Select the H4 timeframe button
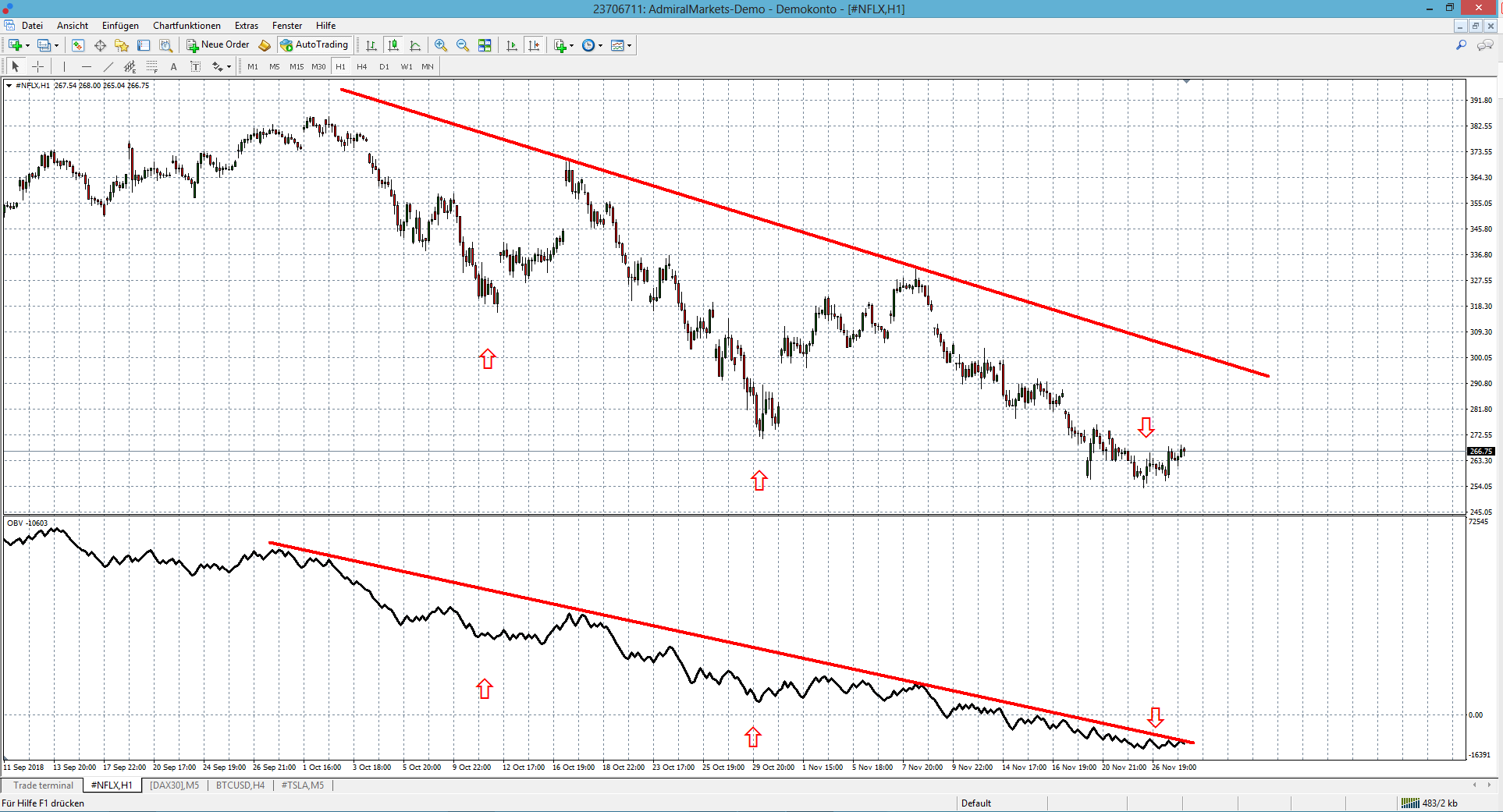 coord(362,66)
